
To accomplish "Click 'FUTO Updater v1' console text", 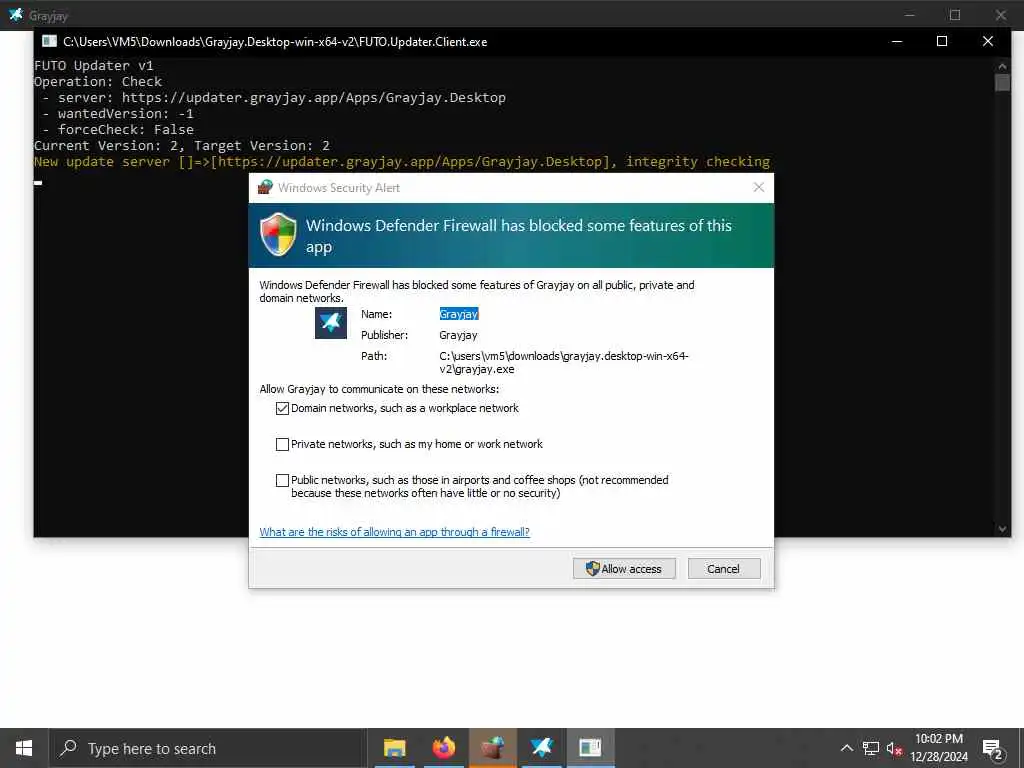I will [x=93, y=65].
